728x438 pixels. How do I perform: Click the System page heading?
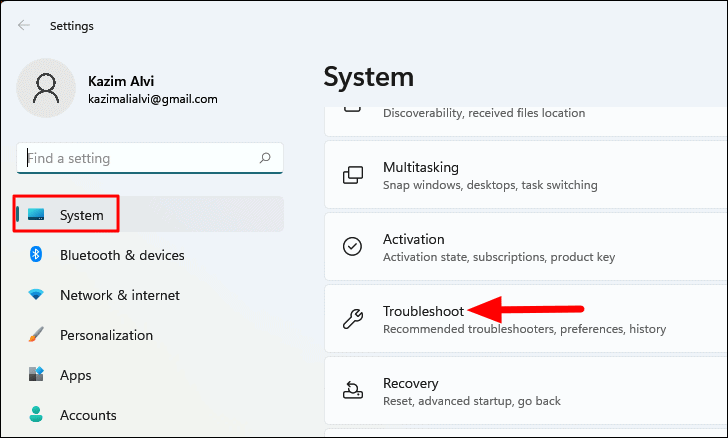click(x=369, y=77)
